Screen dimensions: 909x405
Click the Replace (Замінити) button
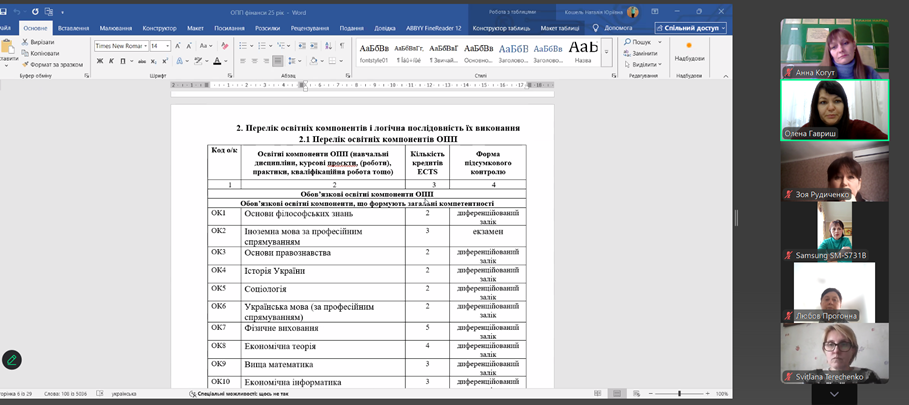click(x=642, y=53)
